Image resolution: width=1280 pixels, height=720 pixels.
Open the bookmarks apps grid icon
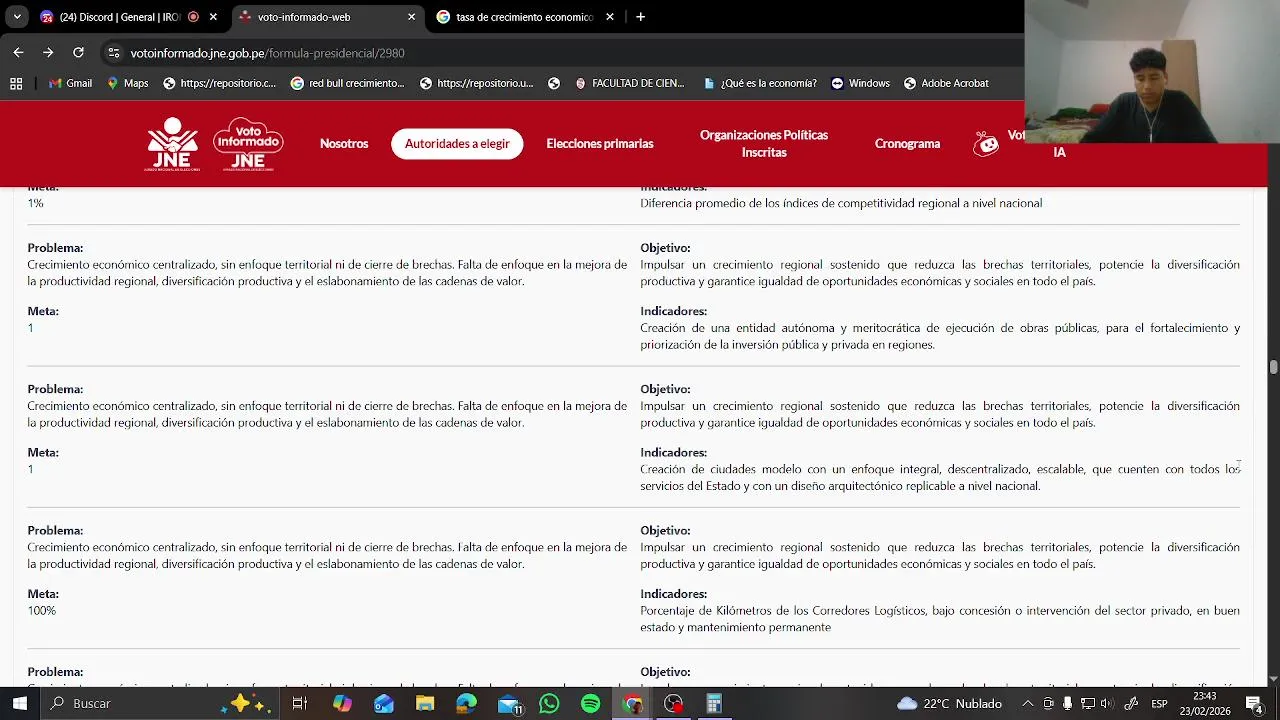pos(16,83)
